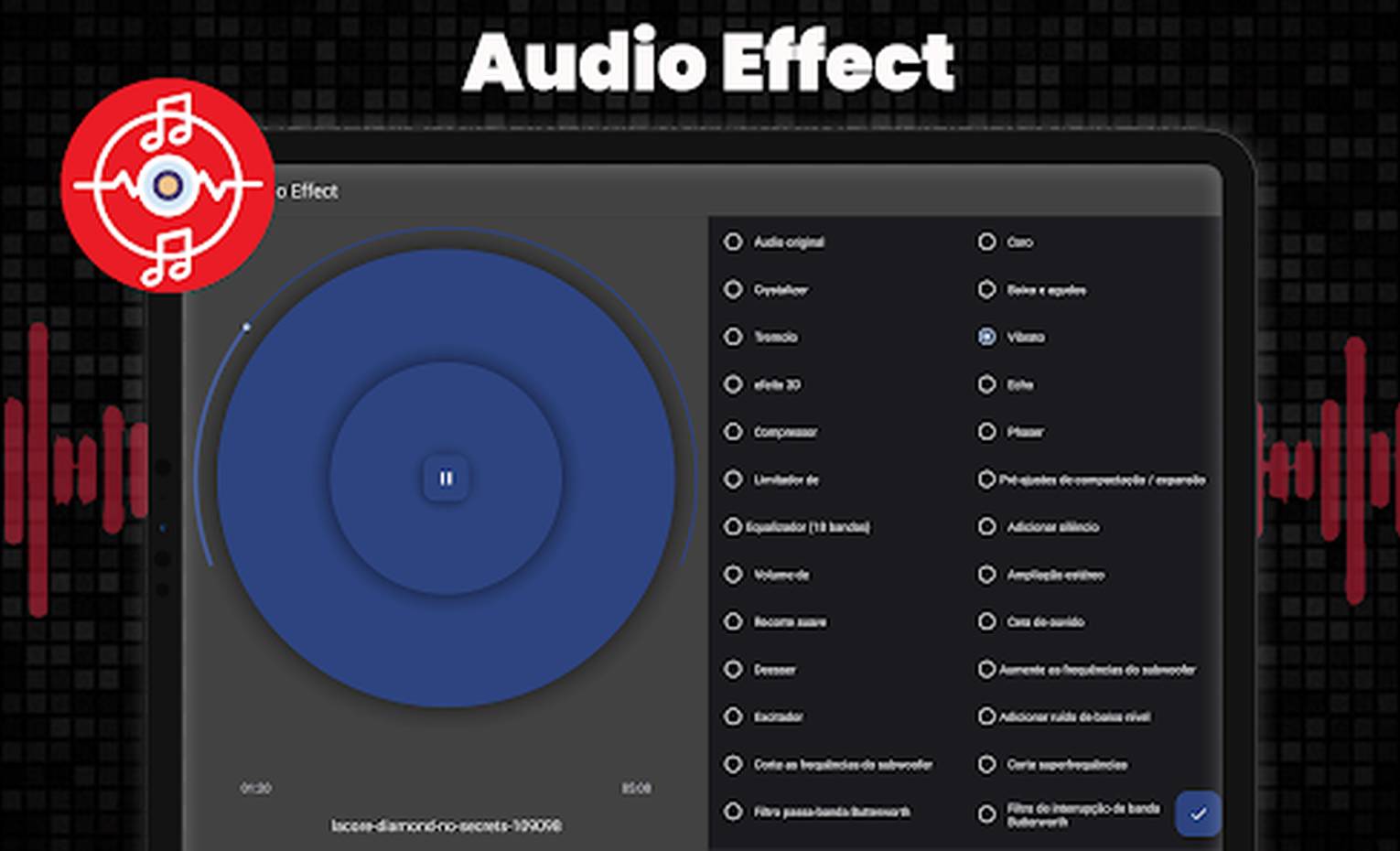This screenshot has height=851, width=1400.
Task: Pause the playing audio track
Action: (446, 478)
